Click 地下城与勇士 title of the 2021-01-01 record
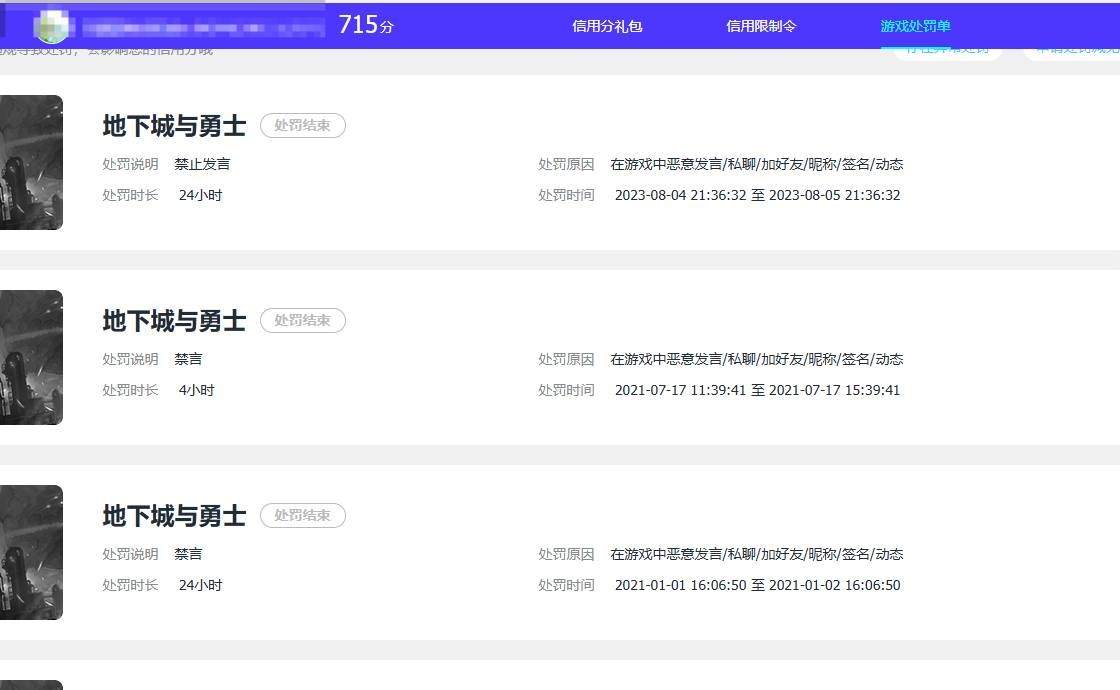Image resolution: width=1120 pixels, height=690 pixels. point(174,516)
